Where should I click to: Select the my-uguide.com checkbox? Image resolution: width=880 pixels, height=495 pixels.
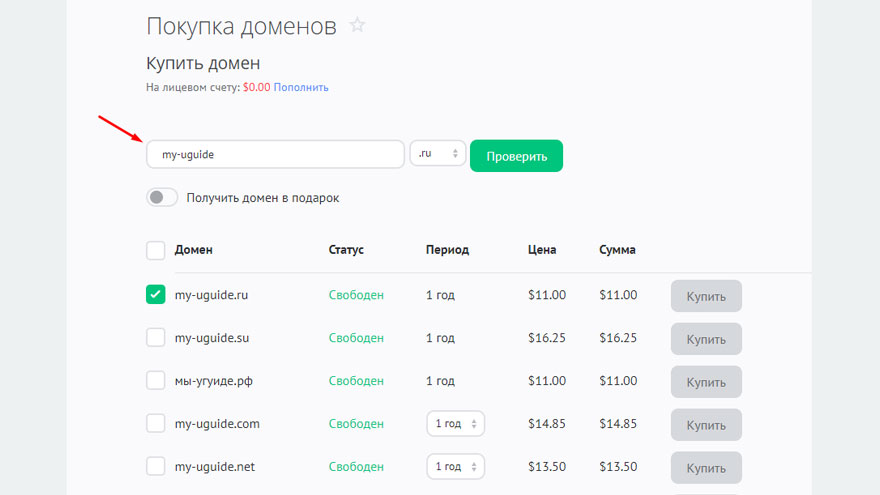pos(156,424)
